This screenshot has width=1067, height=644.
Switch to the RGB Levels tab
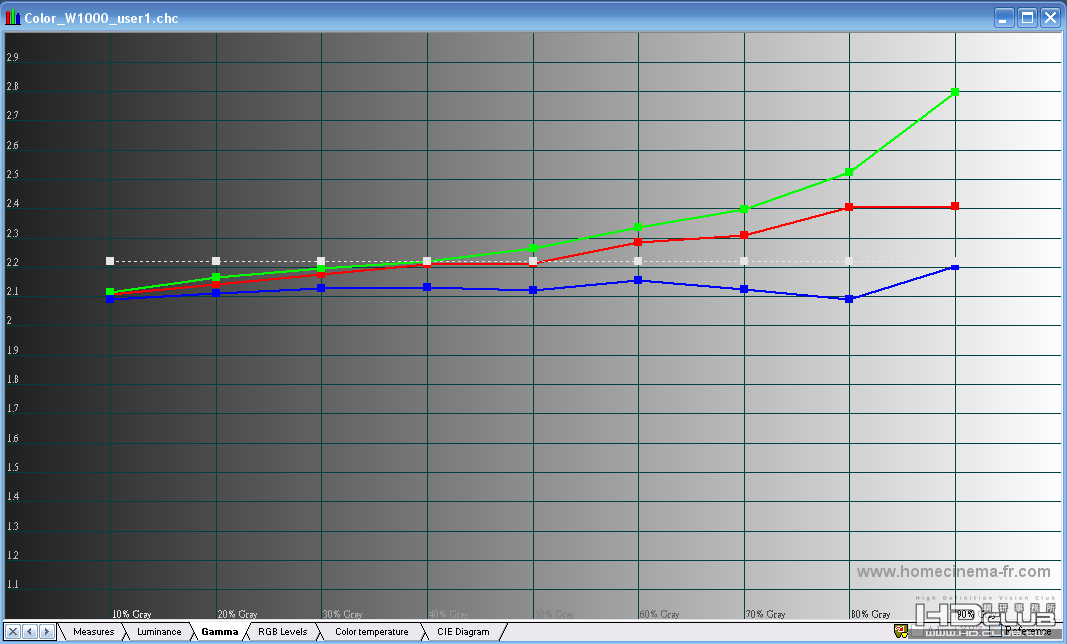pyautogui.click(x=282, y=632)
